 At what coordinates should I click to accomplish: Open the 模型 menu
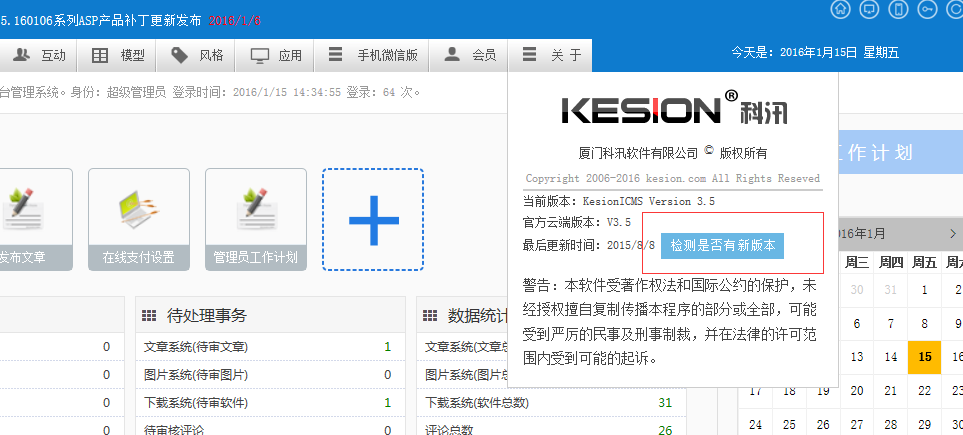pos(118,56)
